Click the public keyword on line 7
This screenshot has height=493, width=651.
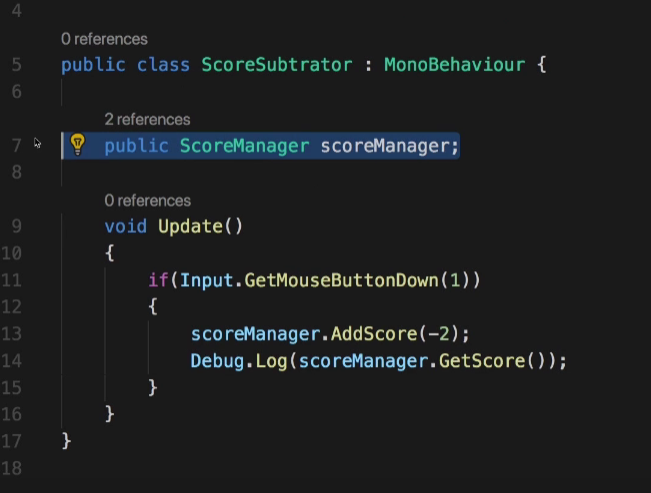[x=137, y=146]
